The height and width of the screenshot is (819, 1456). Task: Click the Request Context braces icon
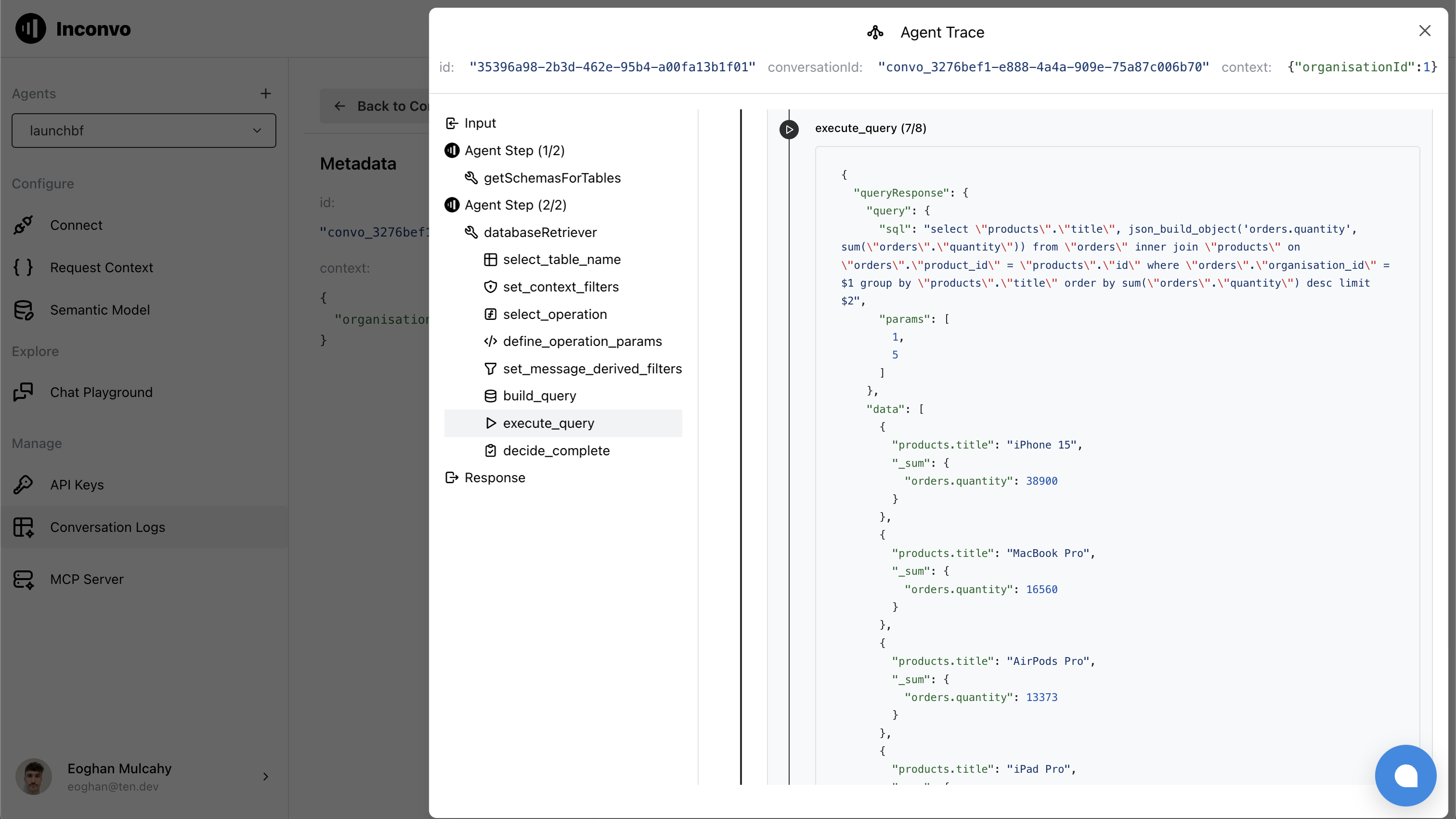click(x=23, y=267)
